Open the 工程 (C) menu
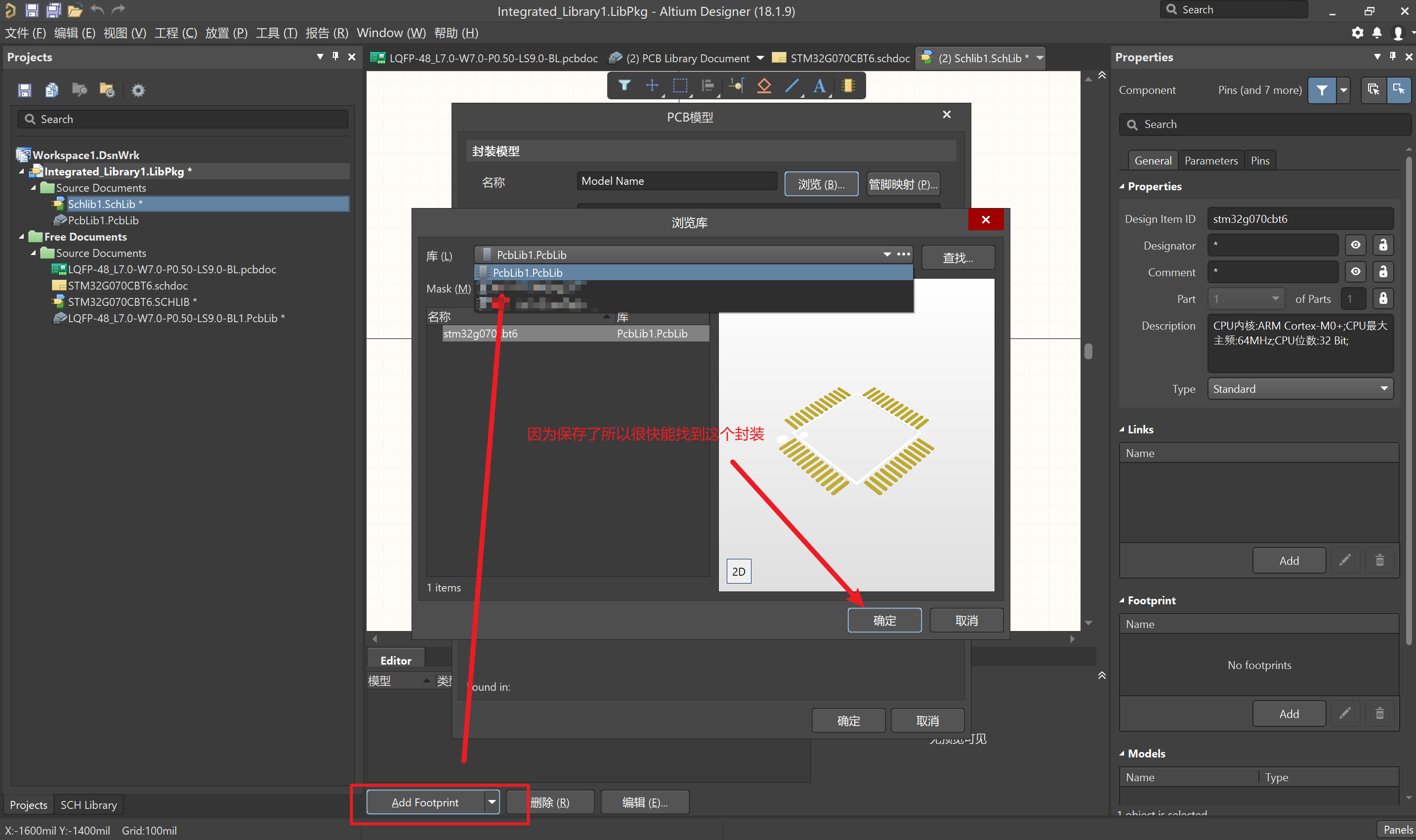This screenshot has height=840, width=1416. click(176, 33)
